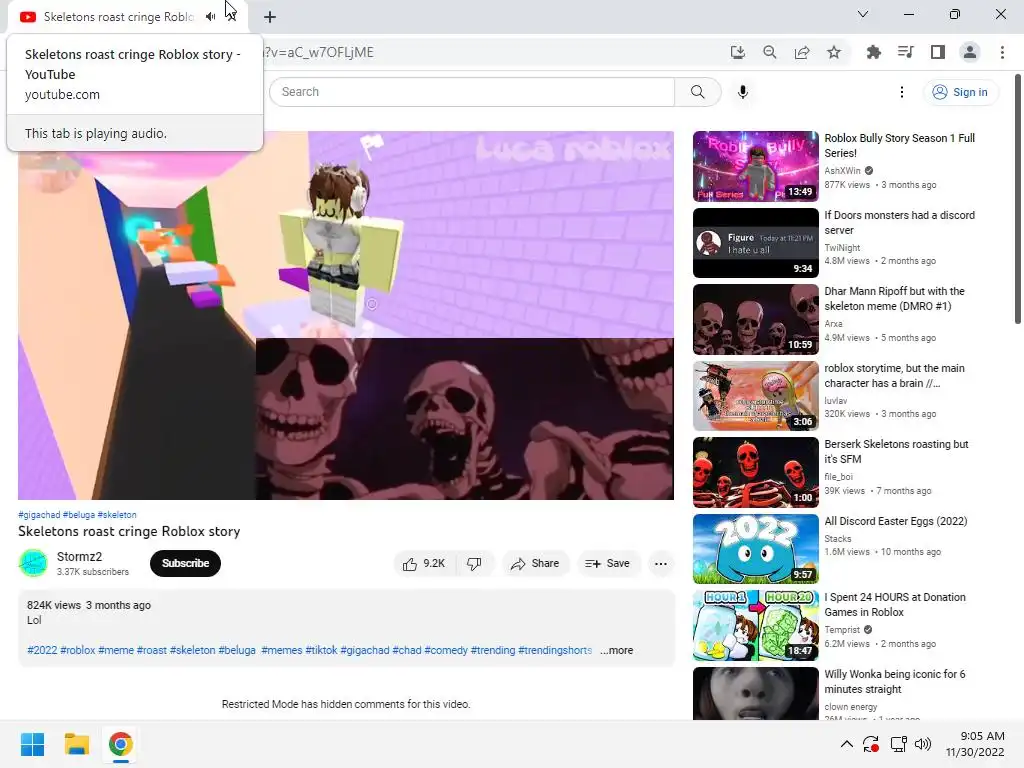The image size is (1024, 768).
Task: Open If Doors monsters had discord thumbnail
Action: 756,243
